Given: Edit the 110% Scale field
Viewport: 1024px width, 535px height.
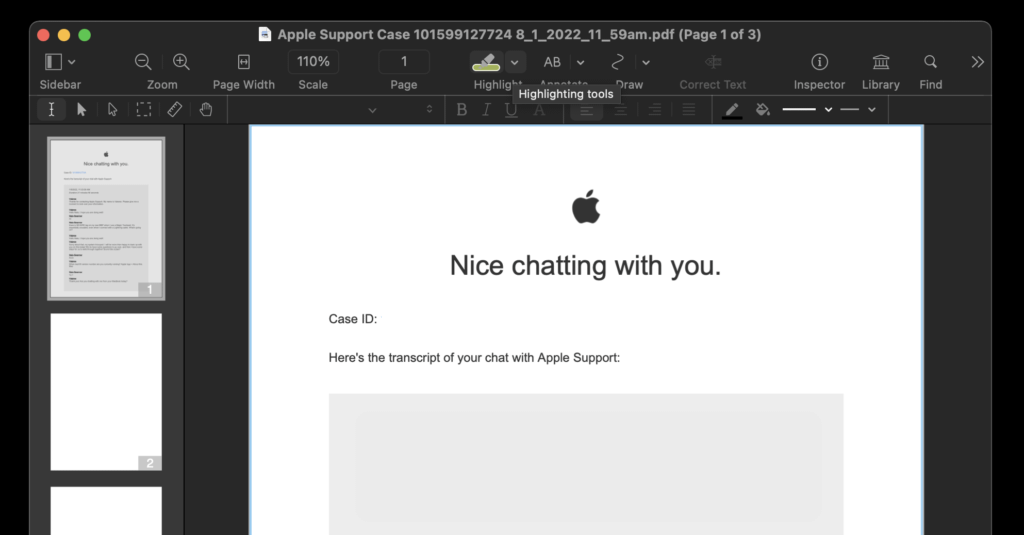Looking at the screenshot, I should point(313,61).
